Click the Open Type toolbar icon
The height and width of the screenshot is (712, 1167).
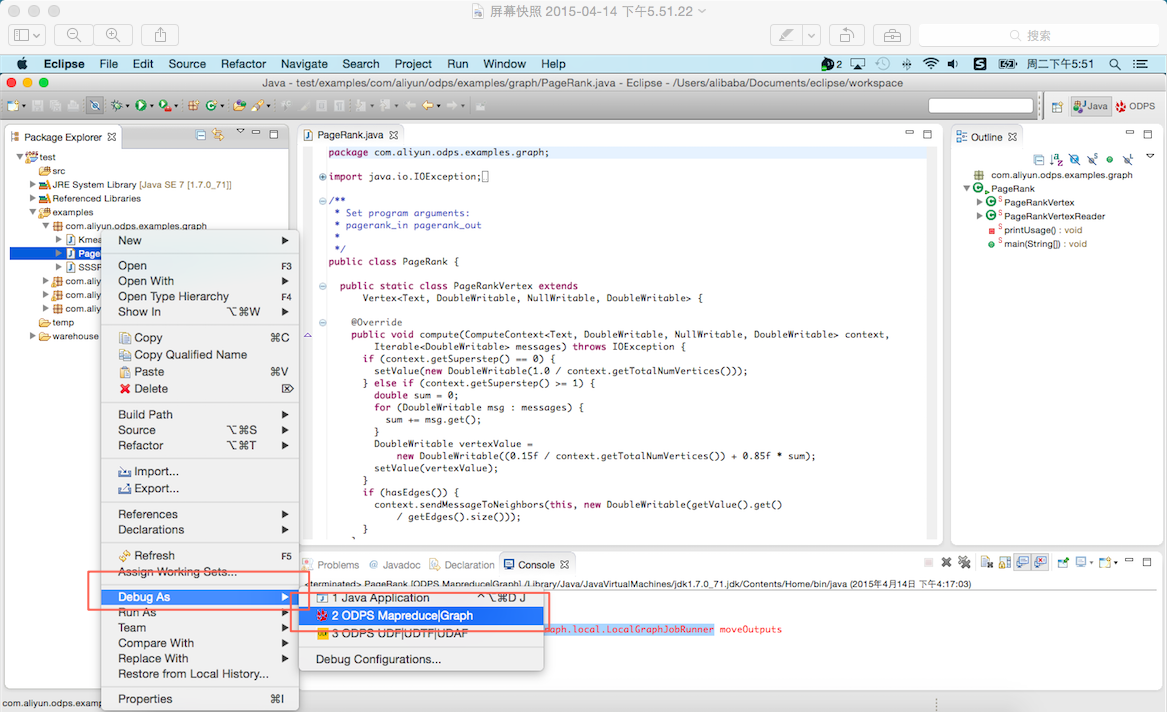239,105
